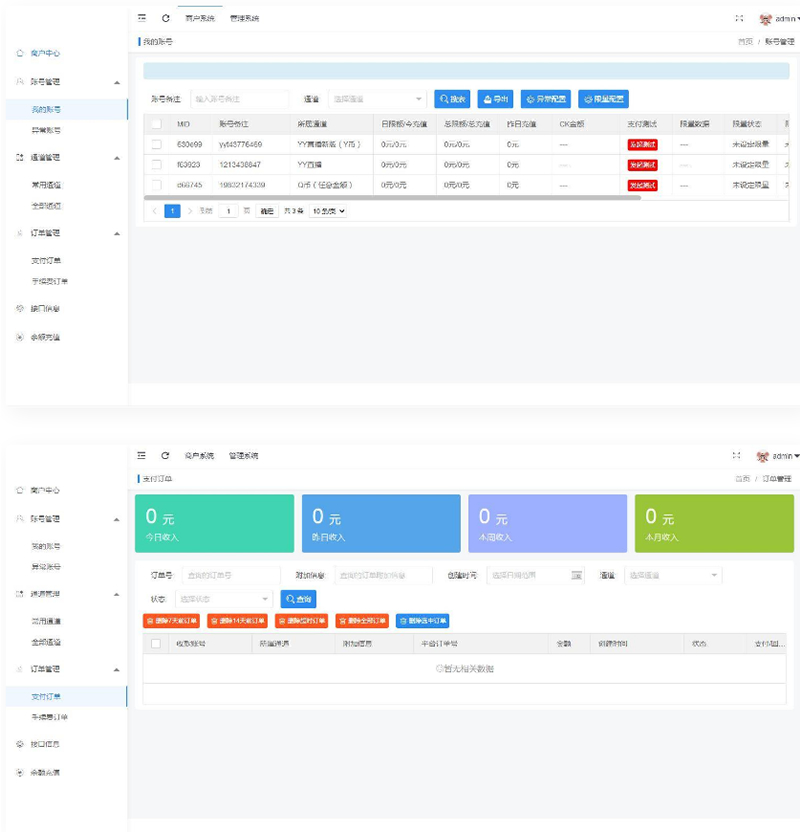The height and width of the screenshot is (832, 800).
Task: Select all rows in the empty orders table
Action: (x=156, y=644)
